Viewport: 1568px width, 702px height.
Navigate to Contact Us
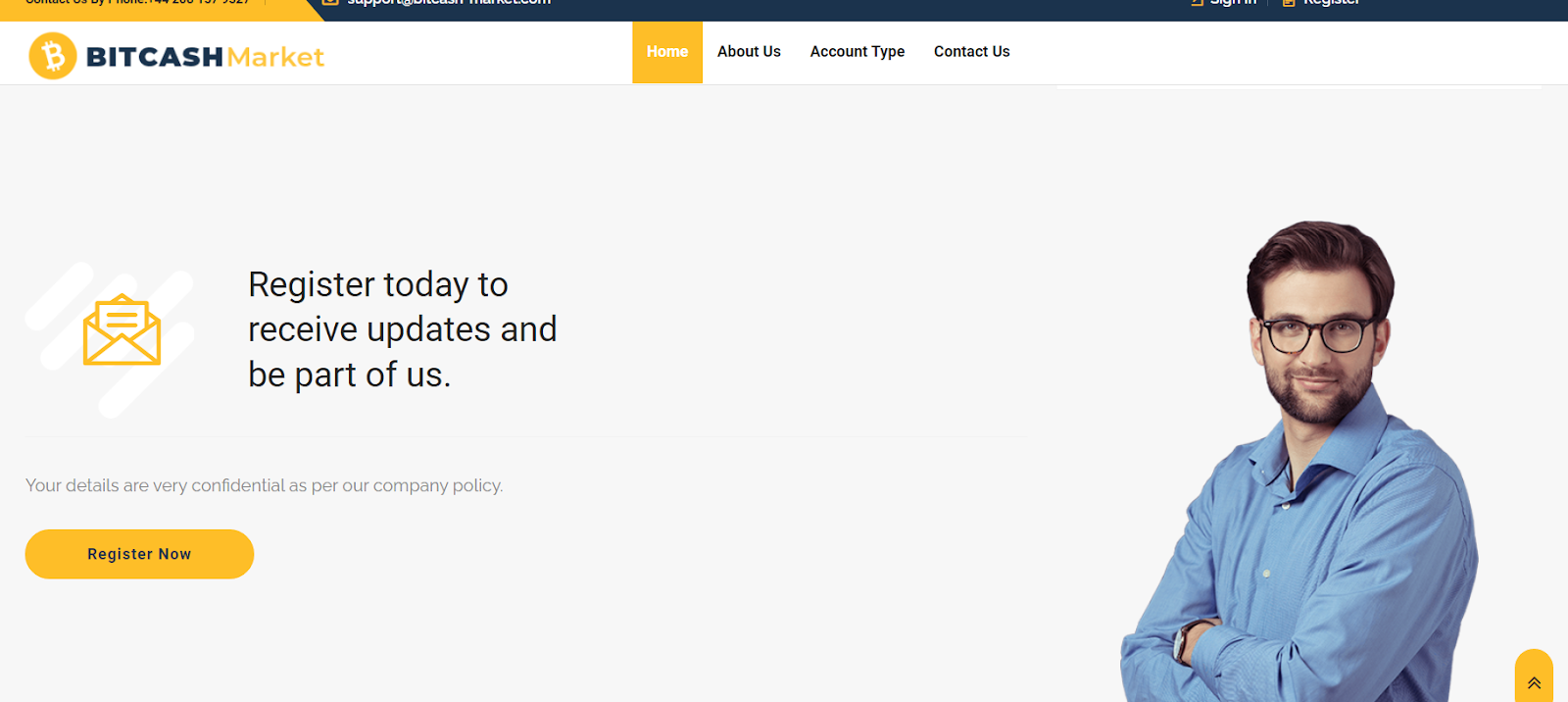coord(971,52)
